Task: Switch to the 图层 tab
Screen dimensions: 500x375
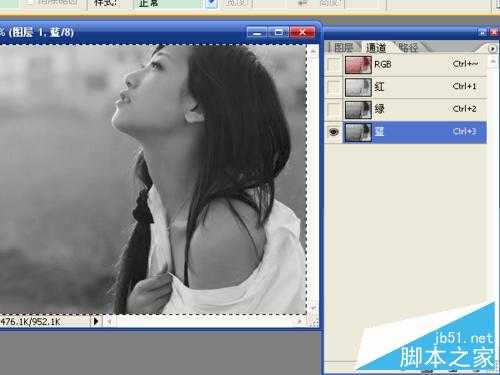Action: (x=343, y=47)
